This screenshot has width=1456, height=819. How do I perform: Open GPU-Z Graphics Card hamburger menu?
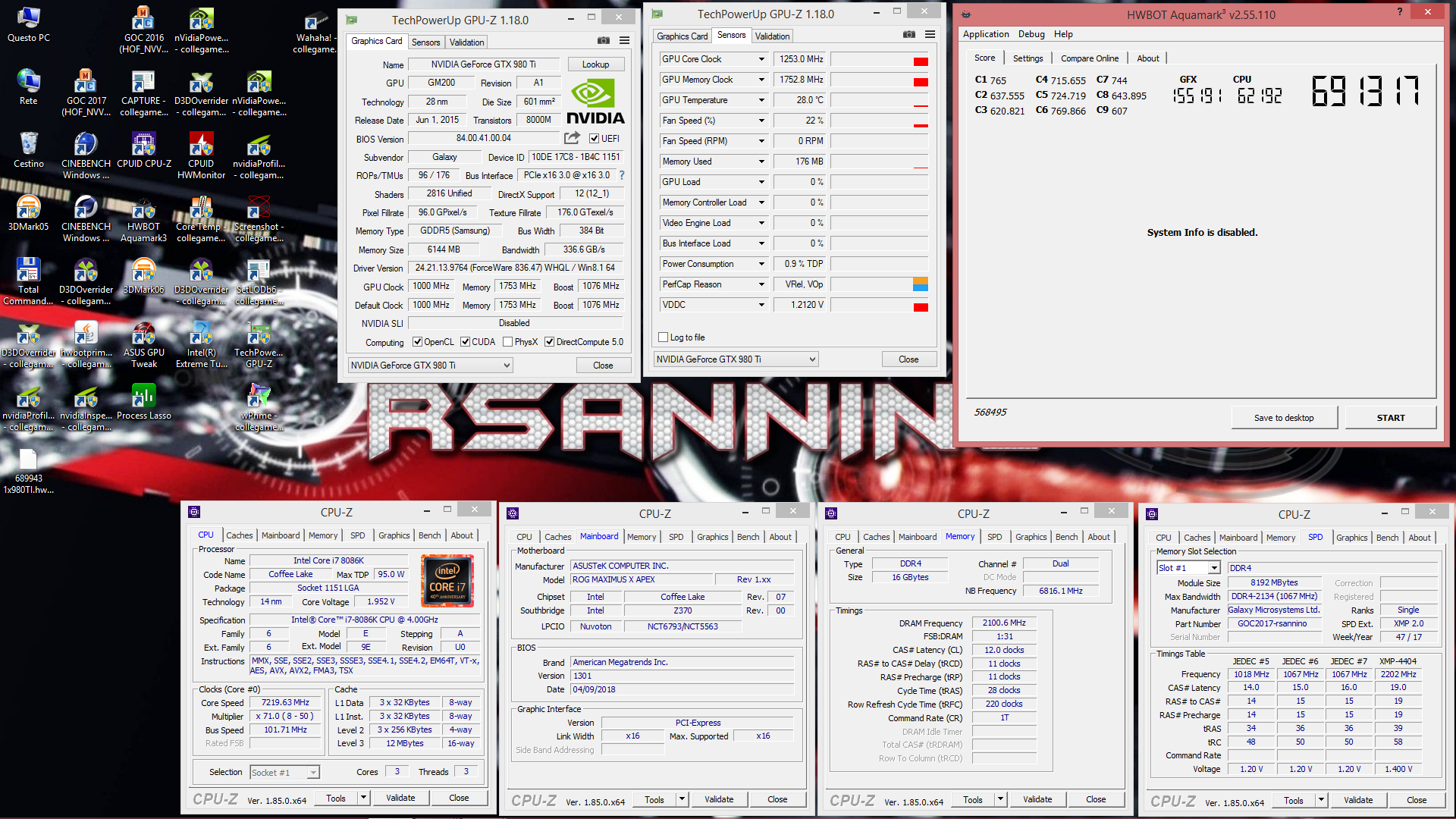(x=624, y=41)
